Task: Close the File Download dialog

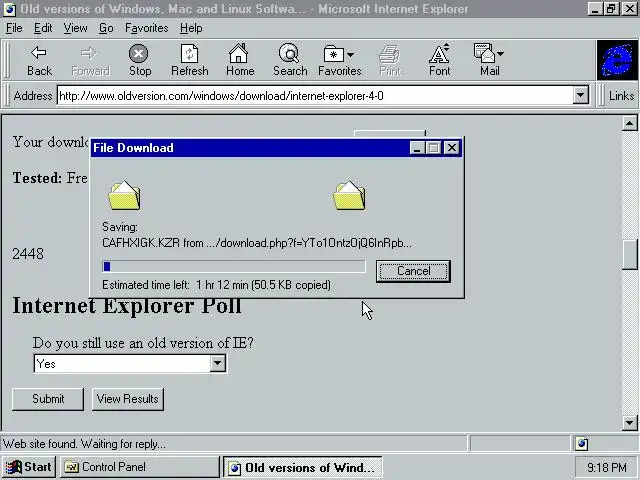Action: (x=452, y=148)
